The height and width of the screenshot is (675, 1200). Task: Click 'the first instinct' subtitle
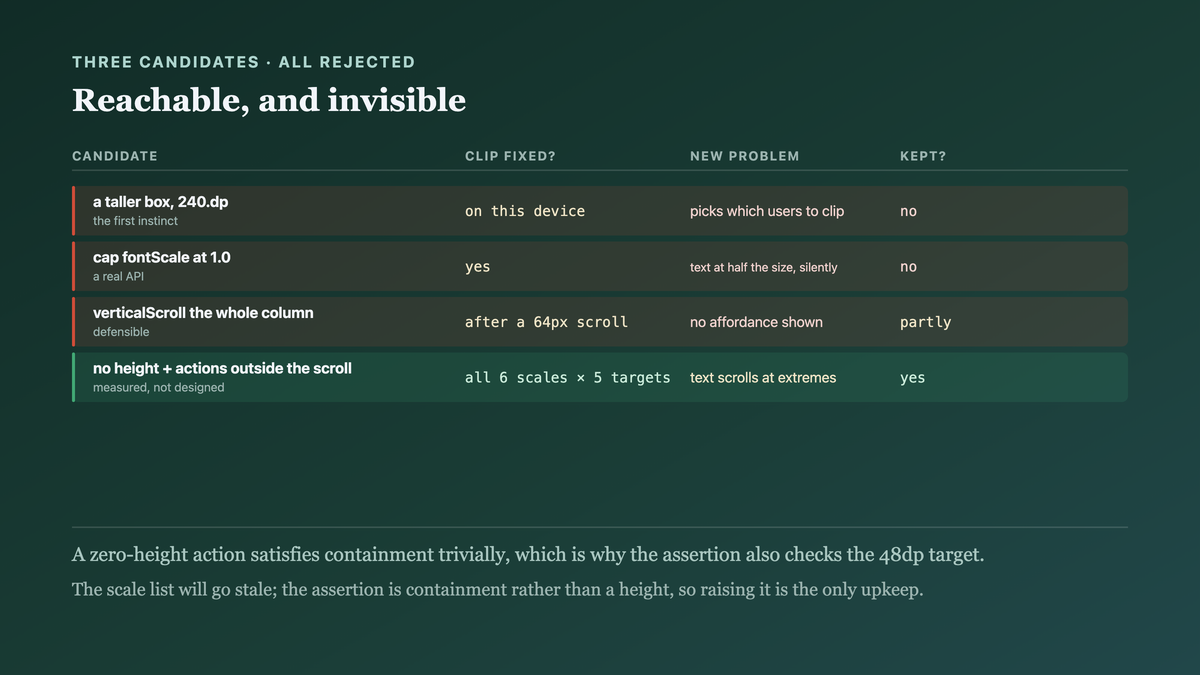[135, 221]
